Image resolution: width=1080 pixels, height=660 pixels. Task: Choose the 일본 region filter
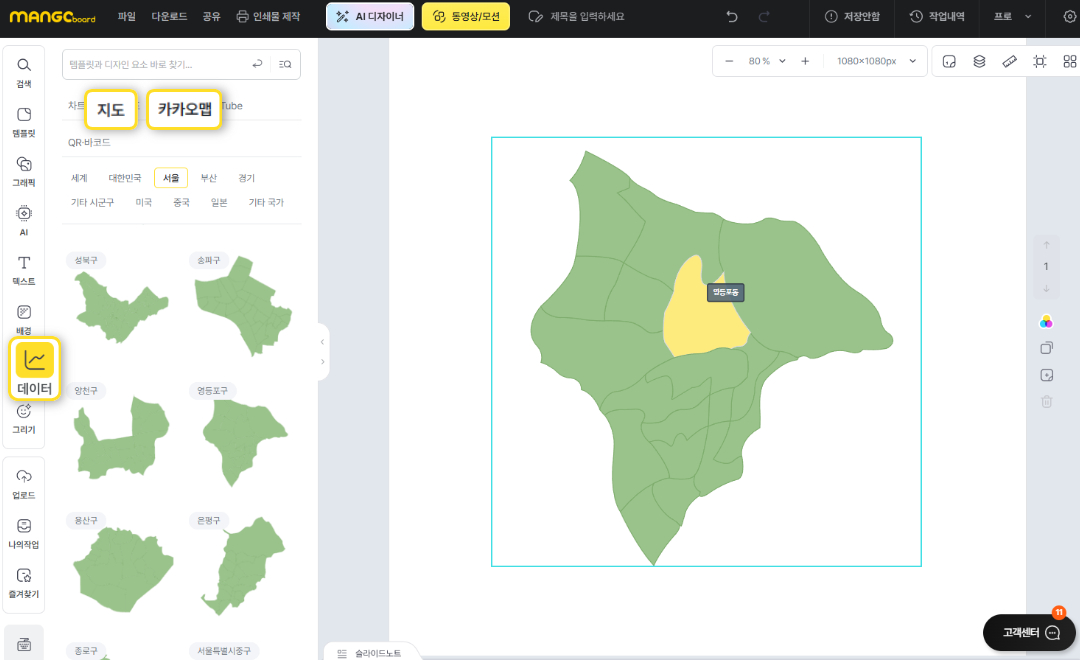coord(219,202)
